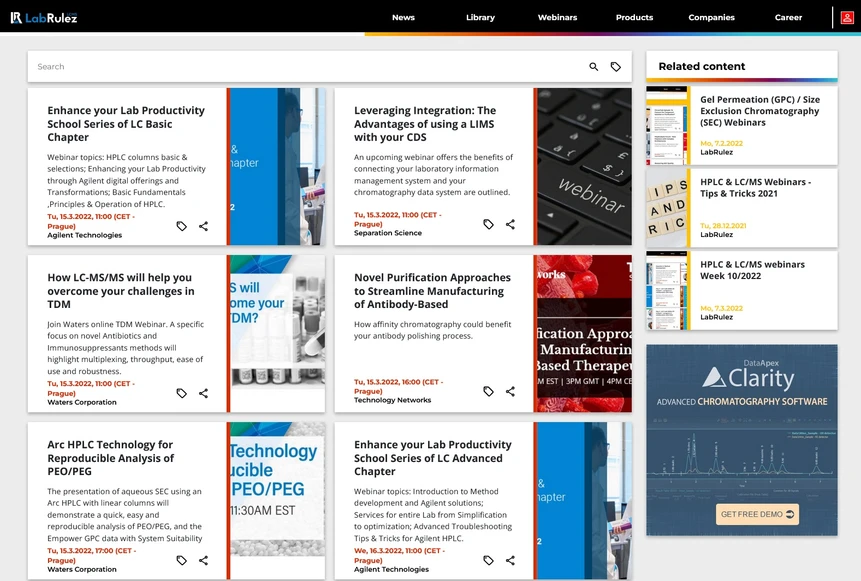Open Gel Permeation (GPC) / SEC Webinars related item
The width and height of the screenshot is (861, 581).
[x=759, y=111]
